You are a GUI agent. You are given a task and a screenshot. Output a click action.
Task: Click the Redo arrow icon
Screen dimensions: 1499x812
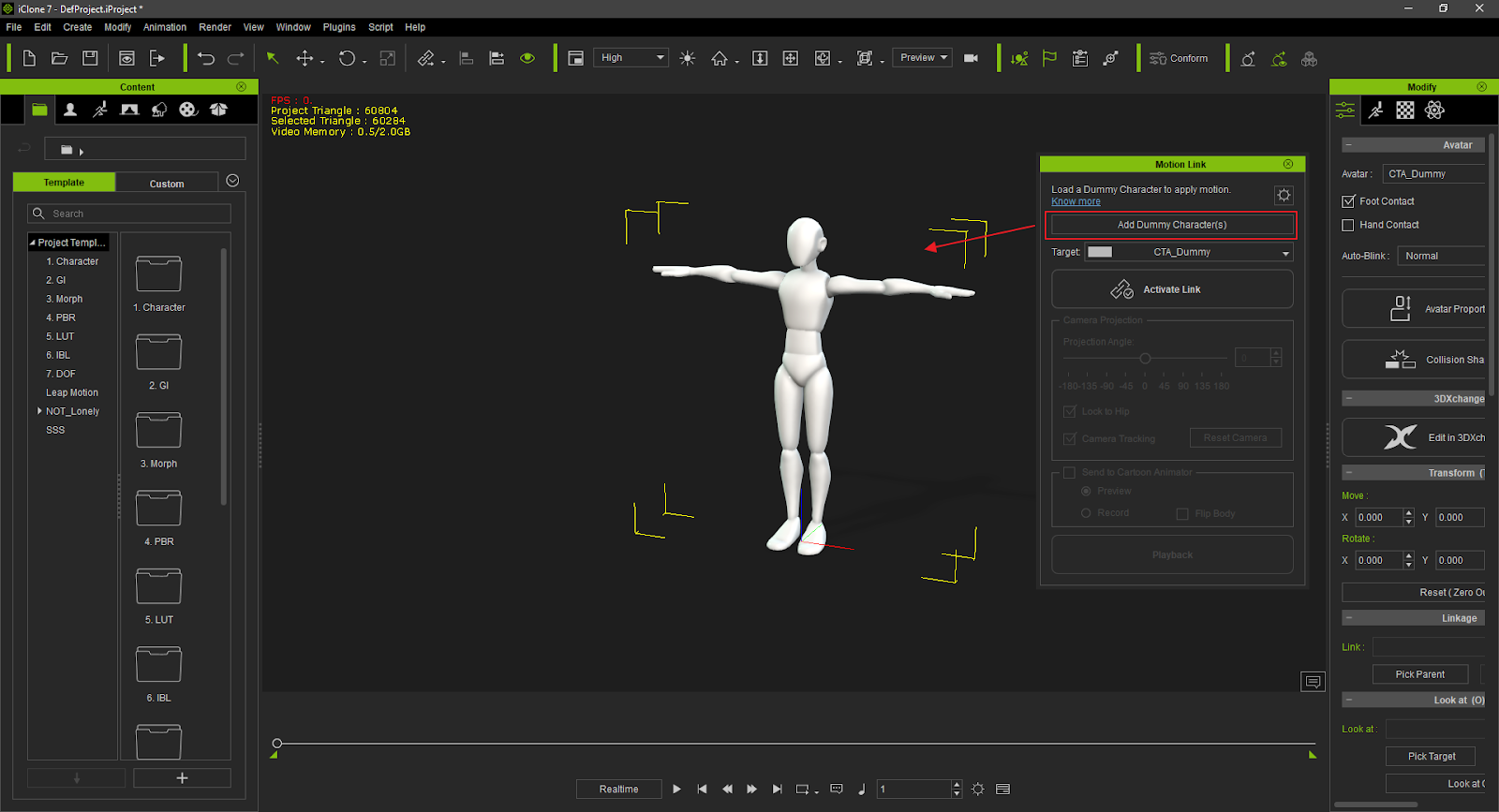(236, 58)
